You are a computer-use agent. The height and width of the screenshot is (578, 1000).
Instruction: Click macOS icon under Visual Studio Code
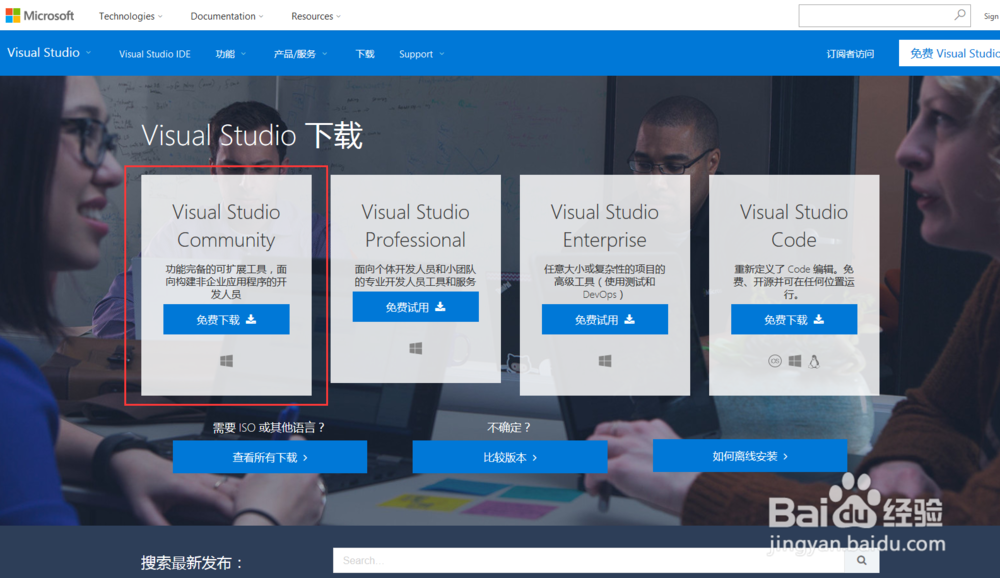[x=774, y=361]
